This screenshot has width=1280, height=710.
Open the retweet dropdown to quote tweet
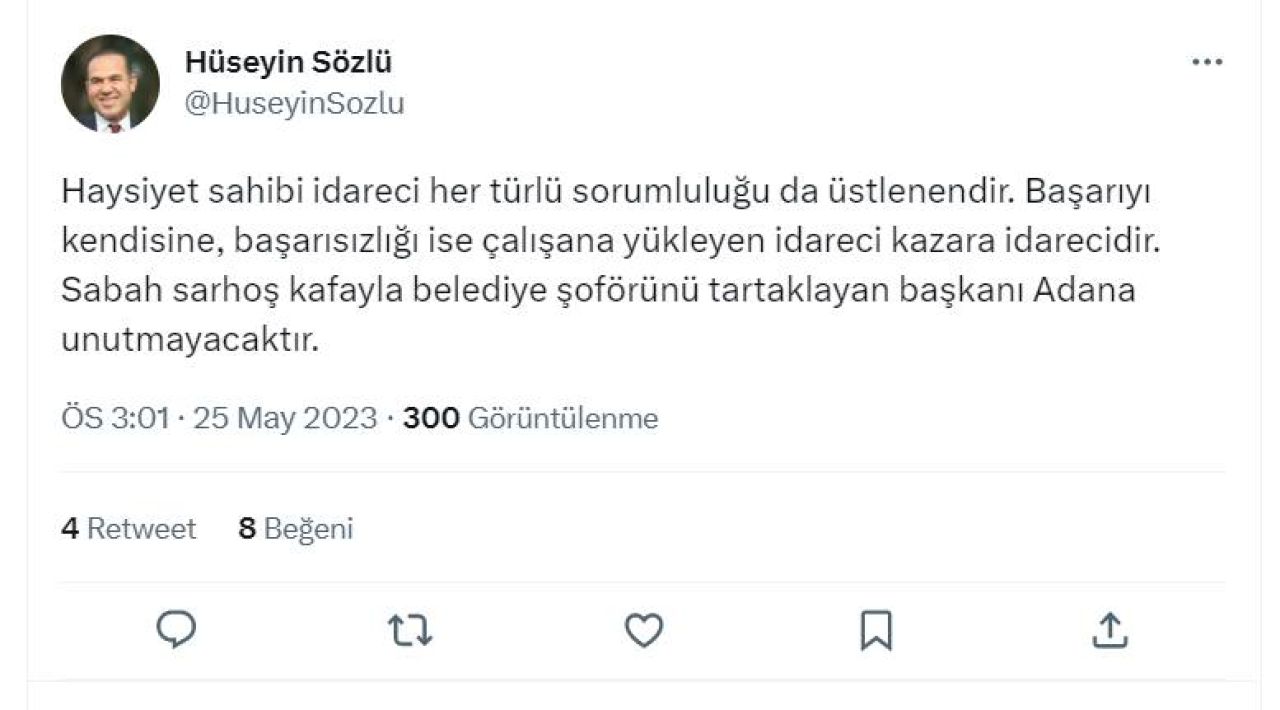[x=411, y=630]
